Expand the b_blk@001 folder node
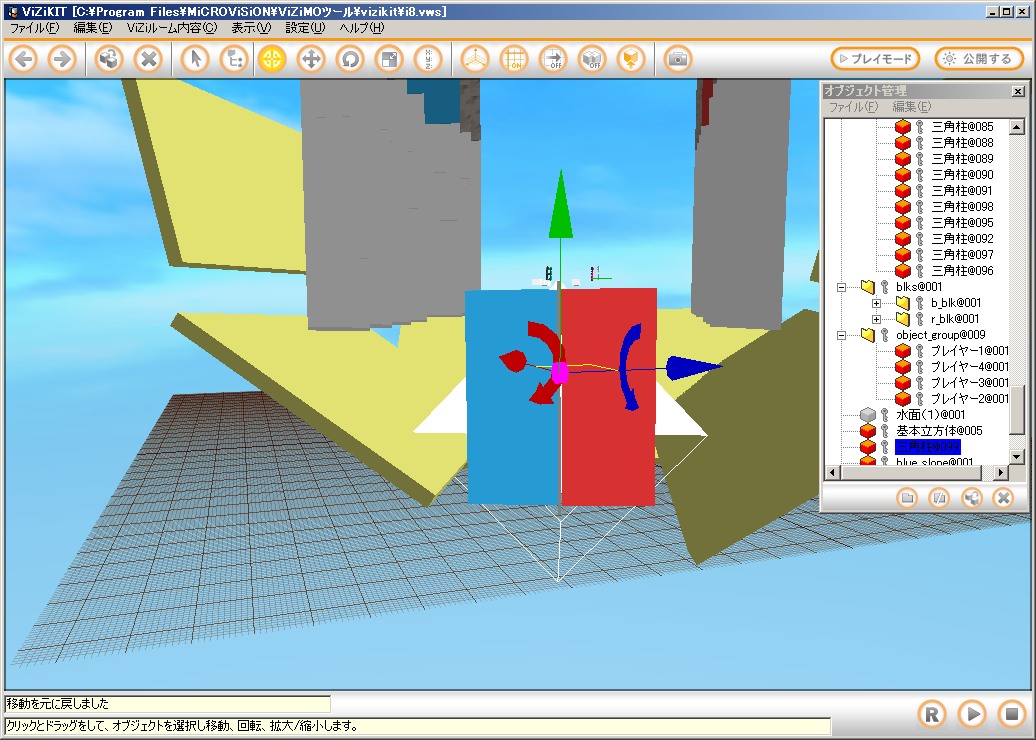This screenshot has width=1036, height=740. (877, 303)
